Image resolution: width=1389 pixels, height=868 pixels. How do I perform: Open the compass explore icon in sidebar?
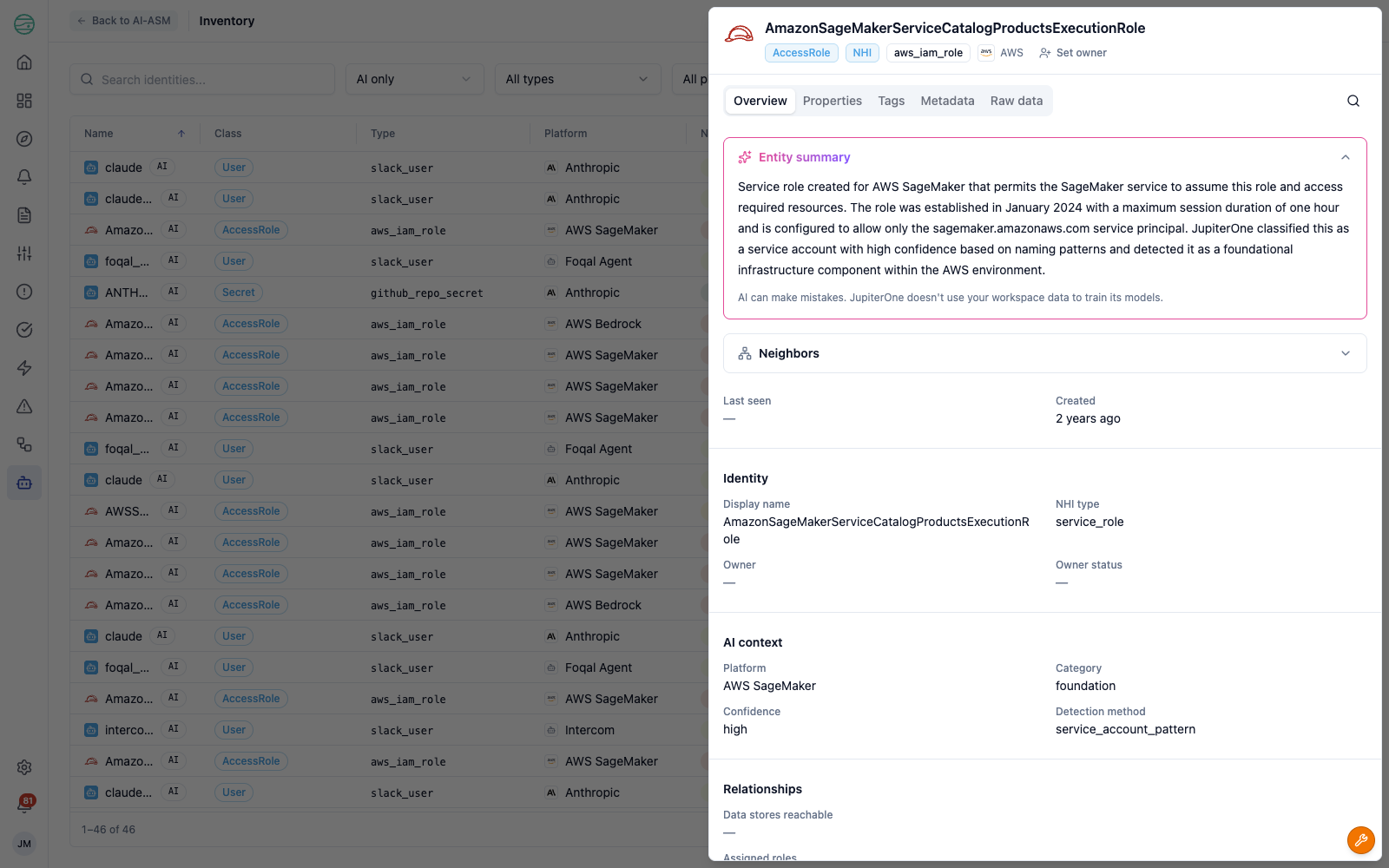click(x=24, y=139)
